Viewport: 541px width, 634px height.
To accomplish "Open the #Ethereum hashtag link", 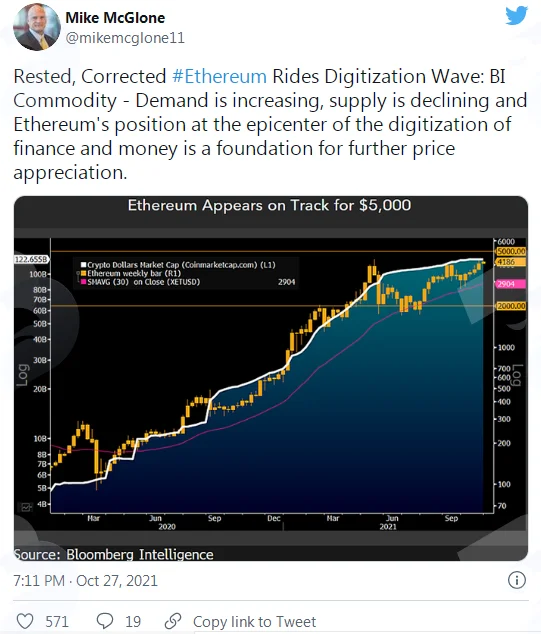I will (x=220, y=76).
